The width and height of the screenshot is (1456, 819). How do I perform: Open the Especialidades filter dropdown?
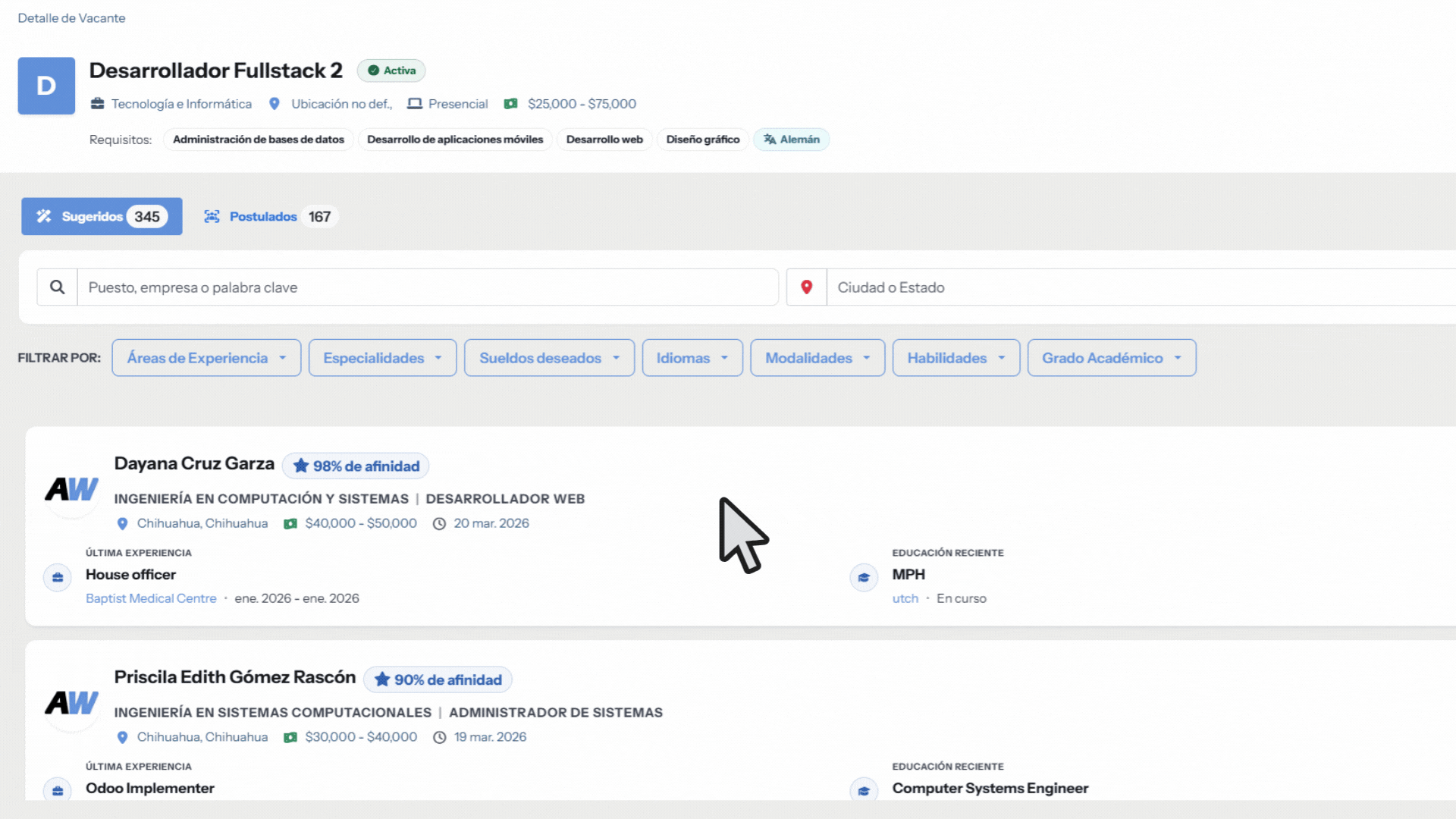coord(382,358)
